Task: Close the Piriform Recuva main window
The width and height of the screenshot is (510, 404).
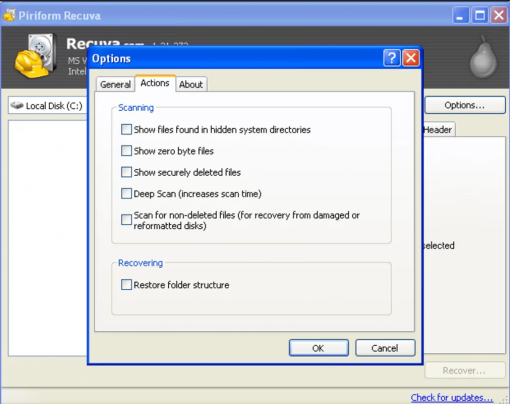Action: point(499,15)
